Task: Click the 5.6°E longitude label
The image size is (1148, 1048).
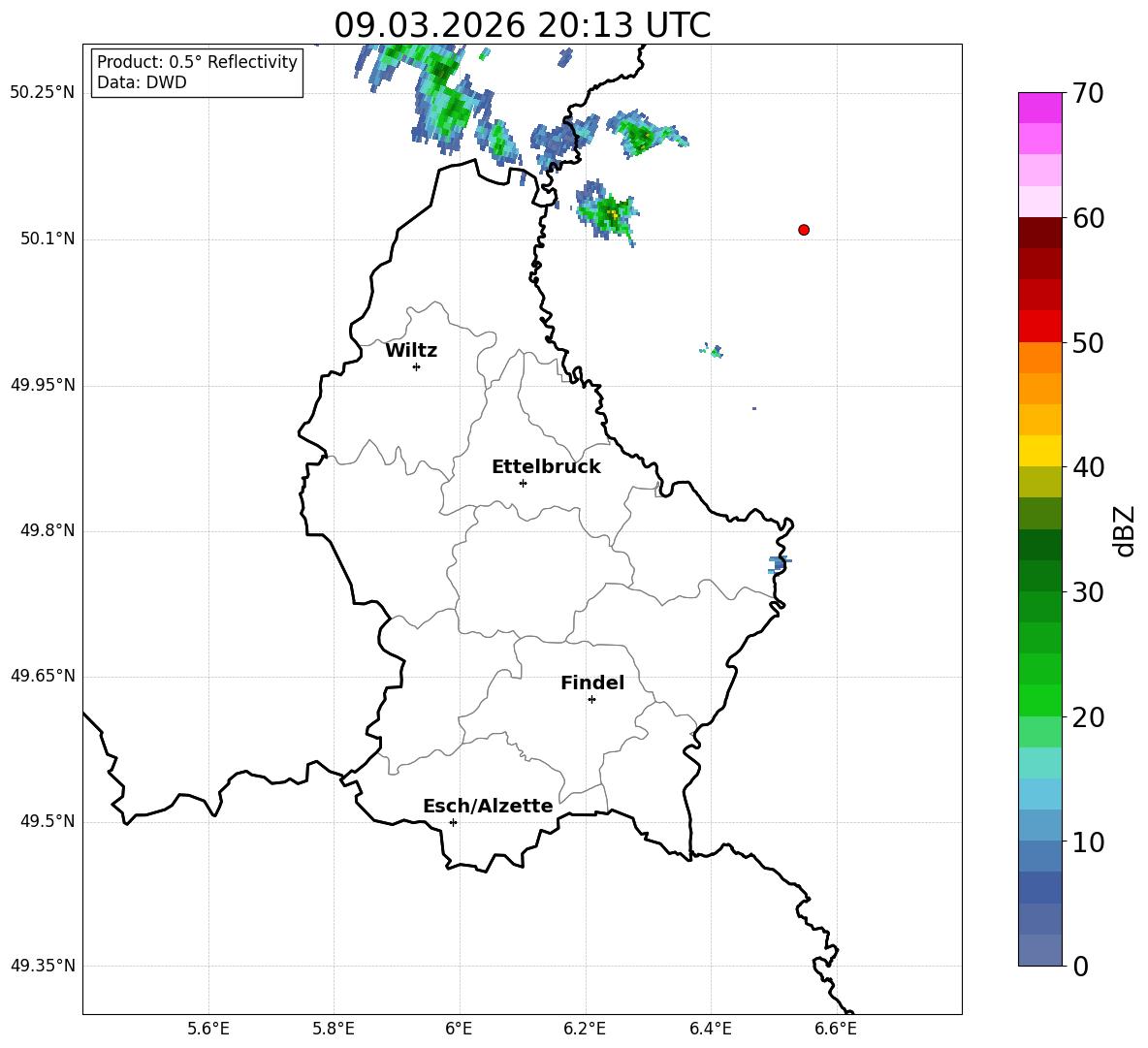Action: (x=208, y=1029)
